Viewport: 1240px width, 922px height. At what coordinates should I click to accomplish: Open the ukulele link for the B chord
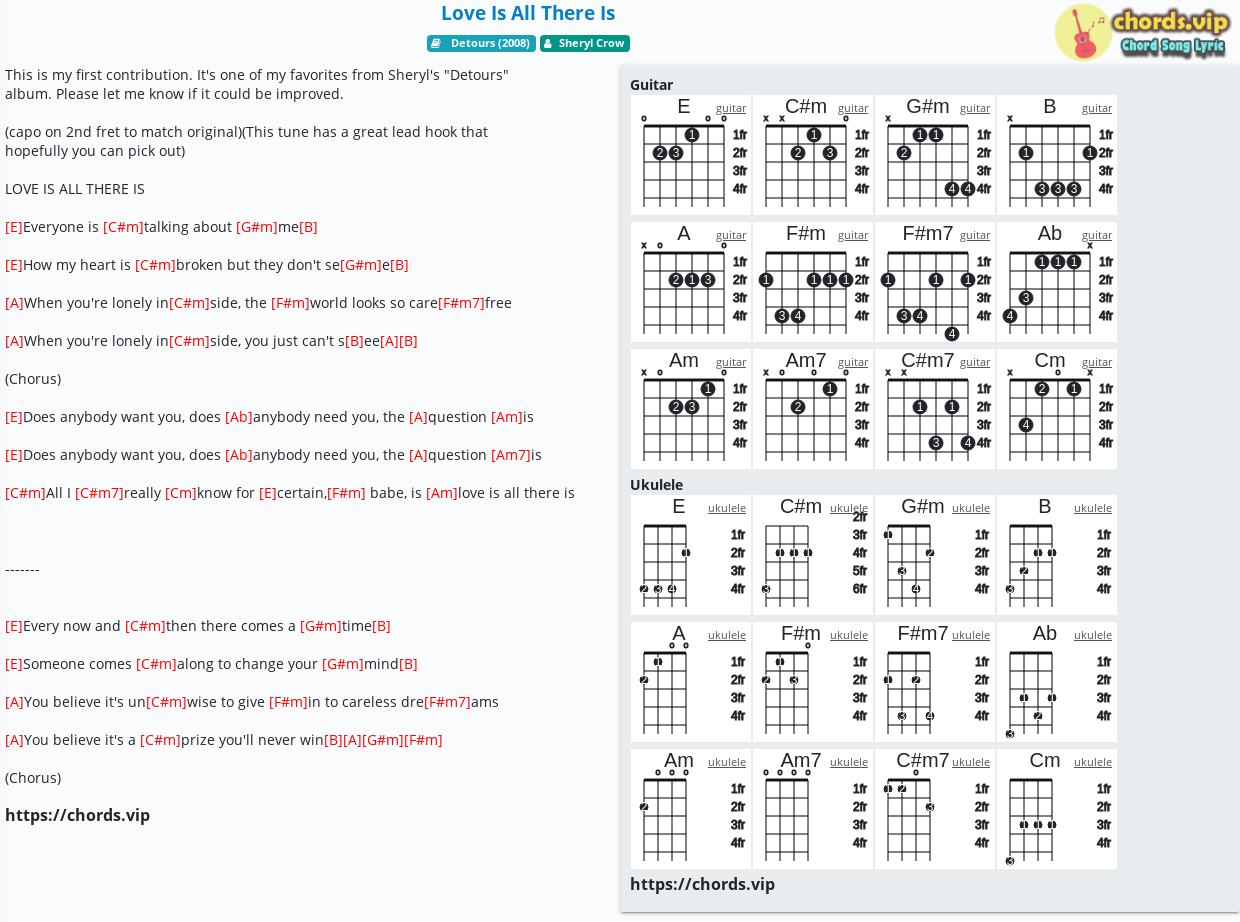1093,508
